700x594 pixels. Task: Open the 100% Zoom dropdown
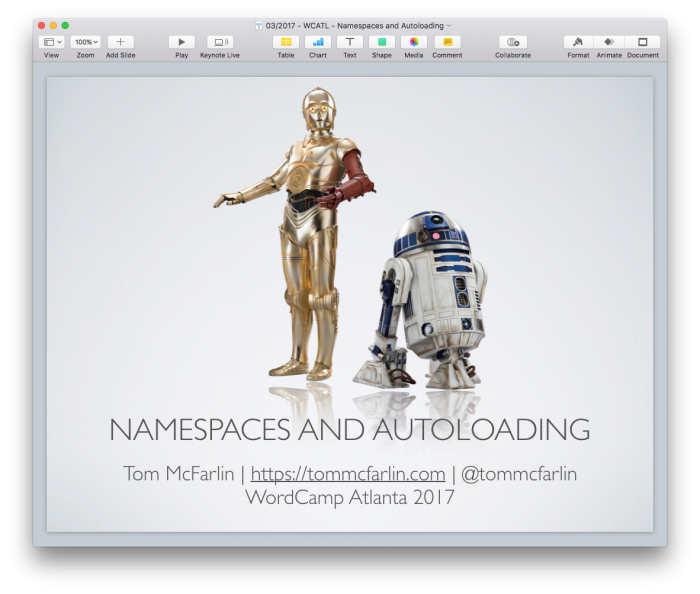point(85,42)
